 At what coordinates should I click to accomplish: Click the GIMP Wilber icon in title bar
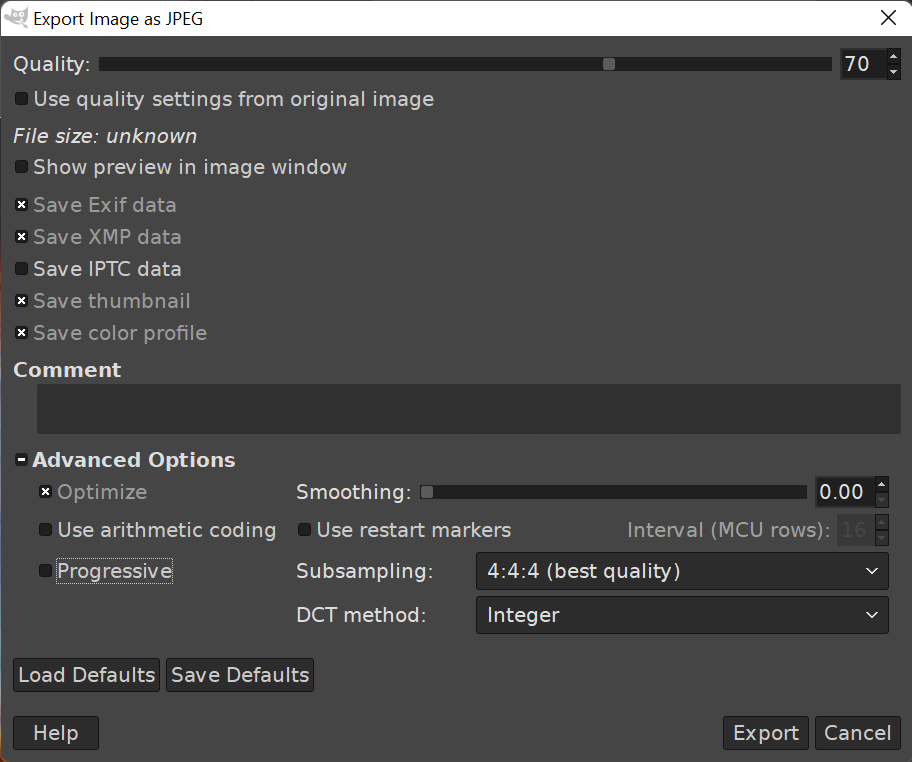click(x=16, y=18)
